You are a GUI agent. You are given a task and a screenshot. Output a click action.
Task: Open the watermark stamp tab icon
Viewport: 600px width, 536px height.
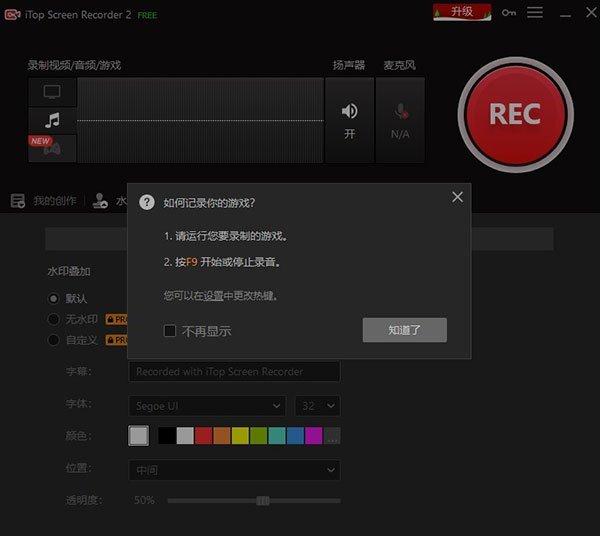[x=100, y=200]
